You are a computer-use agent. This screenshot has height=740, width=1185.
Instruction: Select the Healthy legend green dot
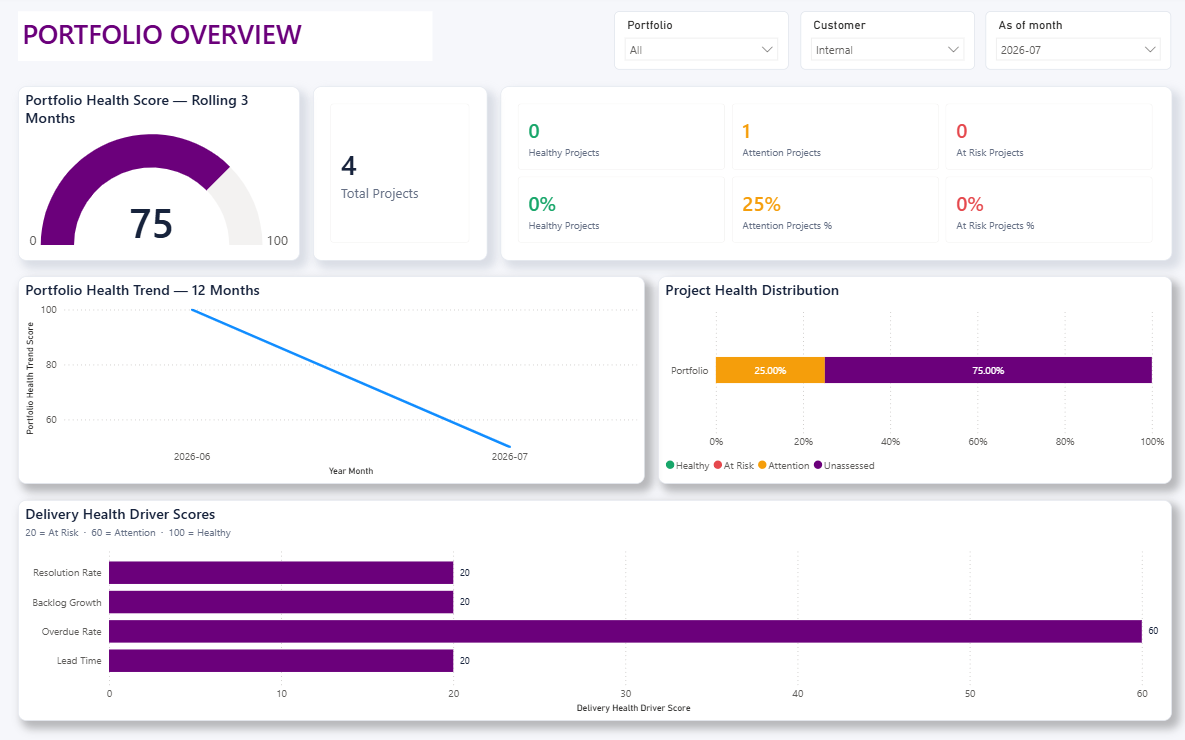[x=670, y=465]
